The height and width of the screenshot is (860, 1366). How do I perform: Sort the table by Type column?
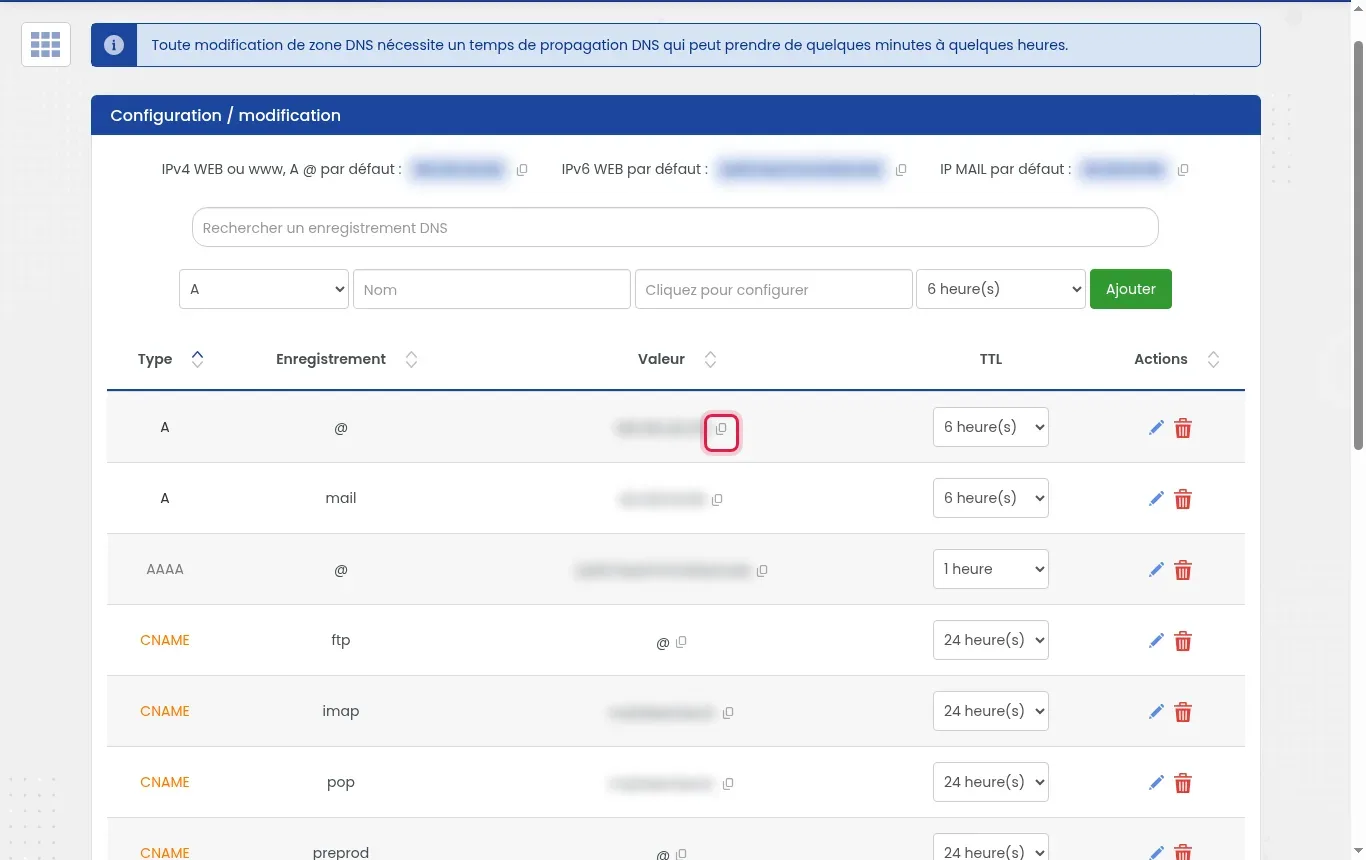(x=198, y=360)
